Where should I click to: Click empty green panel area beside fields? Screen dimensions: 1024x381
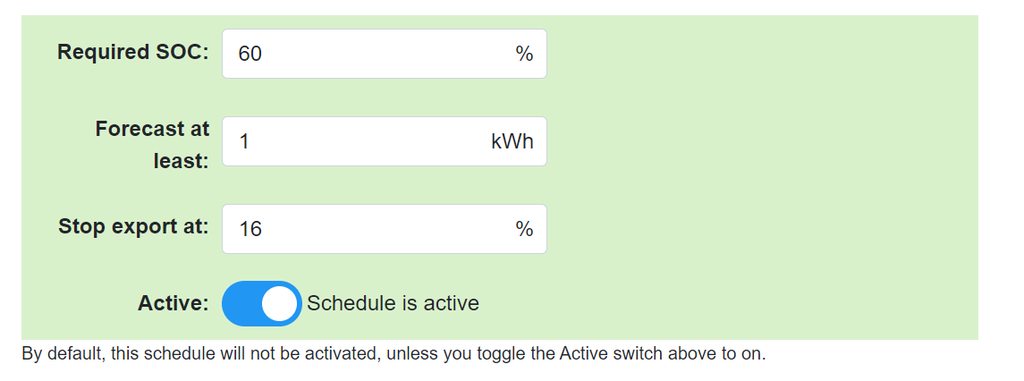(761, 176)
